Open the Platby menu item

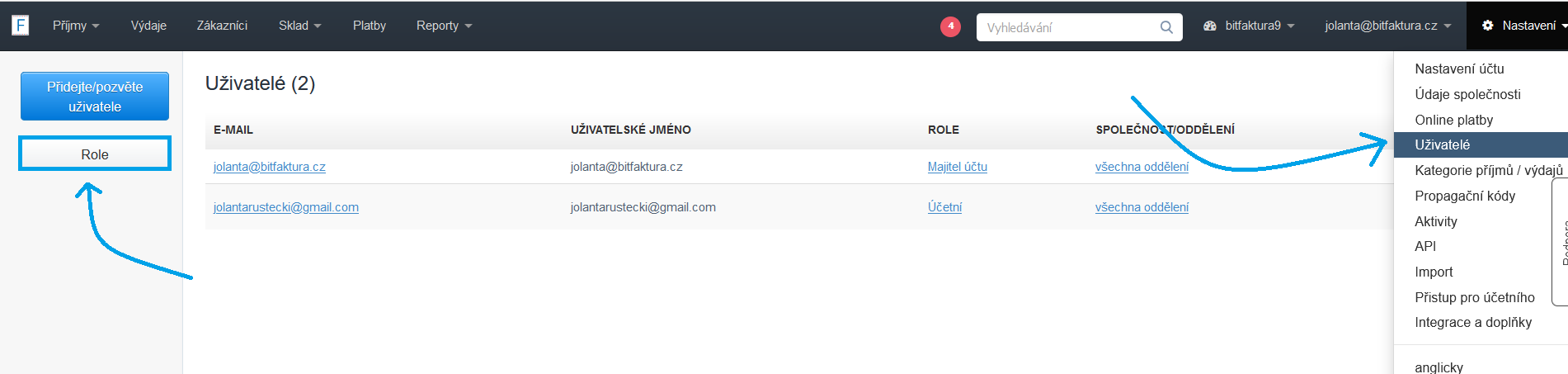tap(369, 26)
